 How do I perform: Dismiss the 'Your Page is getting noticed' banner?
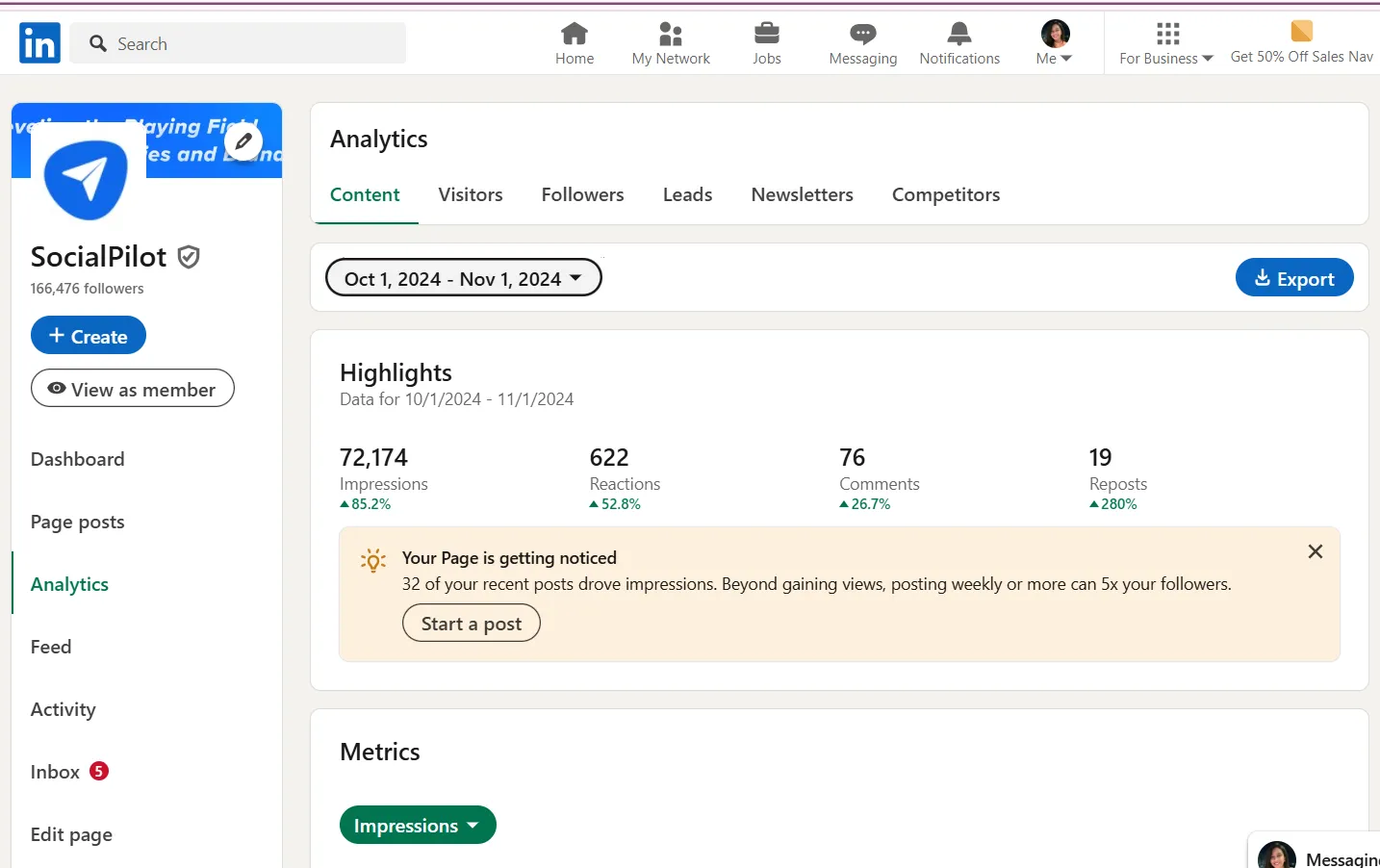tap(1316, 551)
